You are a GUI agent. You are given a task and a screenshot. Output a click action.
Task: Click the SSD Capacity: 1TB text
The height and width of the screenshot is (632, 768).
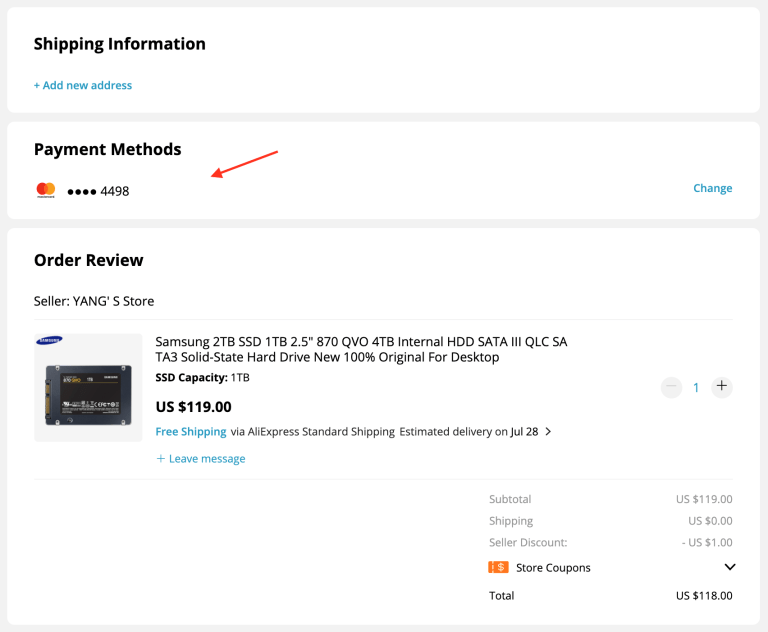202,378
